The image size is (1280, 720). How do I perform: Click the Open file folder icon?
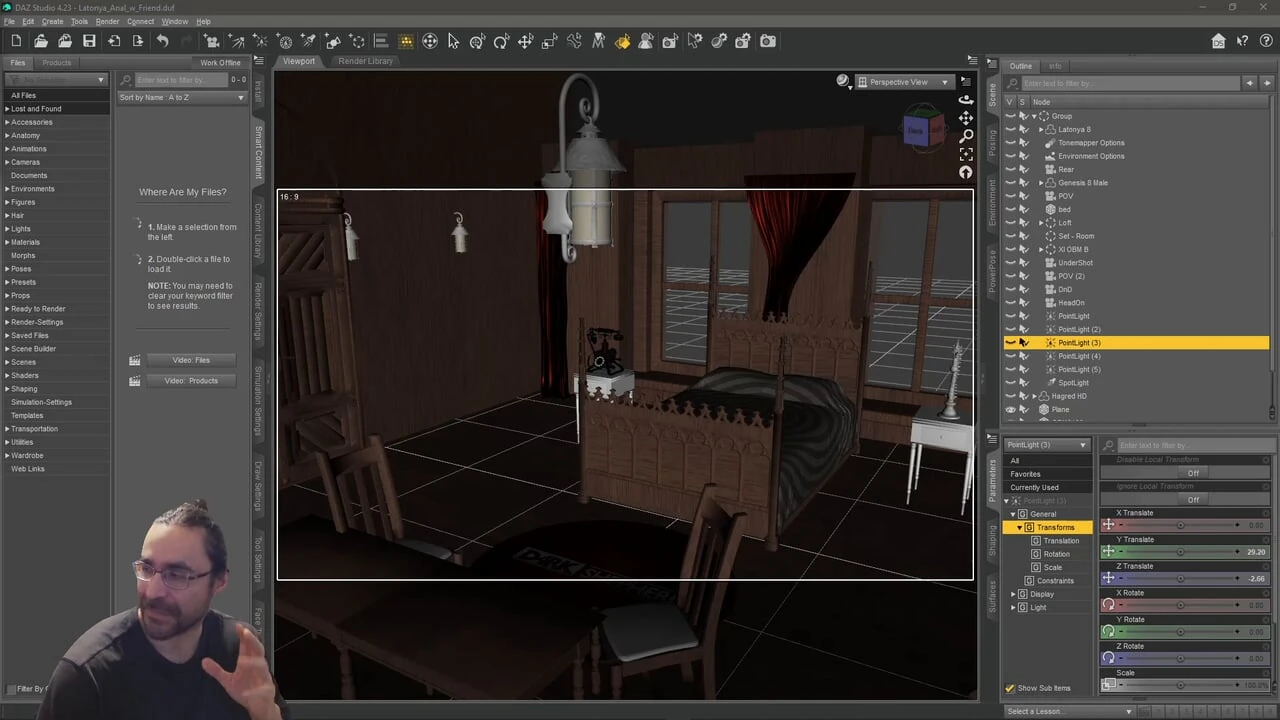pyautogui.click(x=41, y=41)
